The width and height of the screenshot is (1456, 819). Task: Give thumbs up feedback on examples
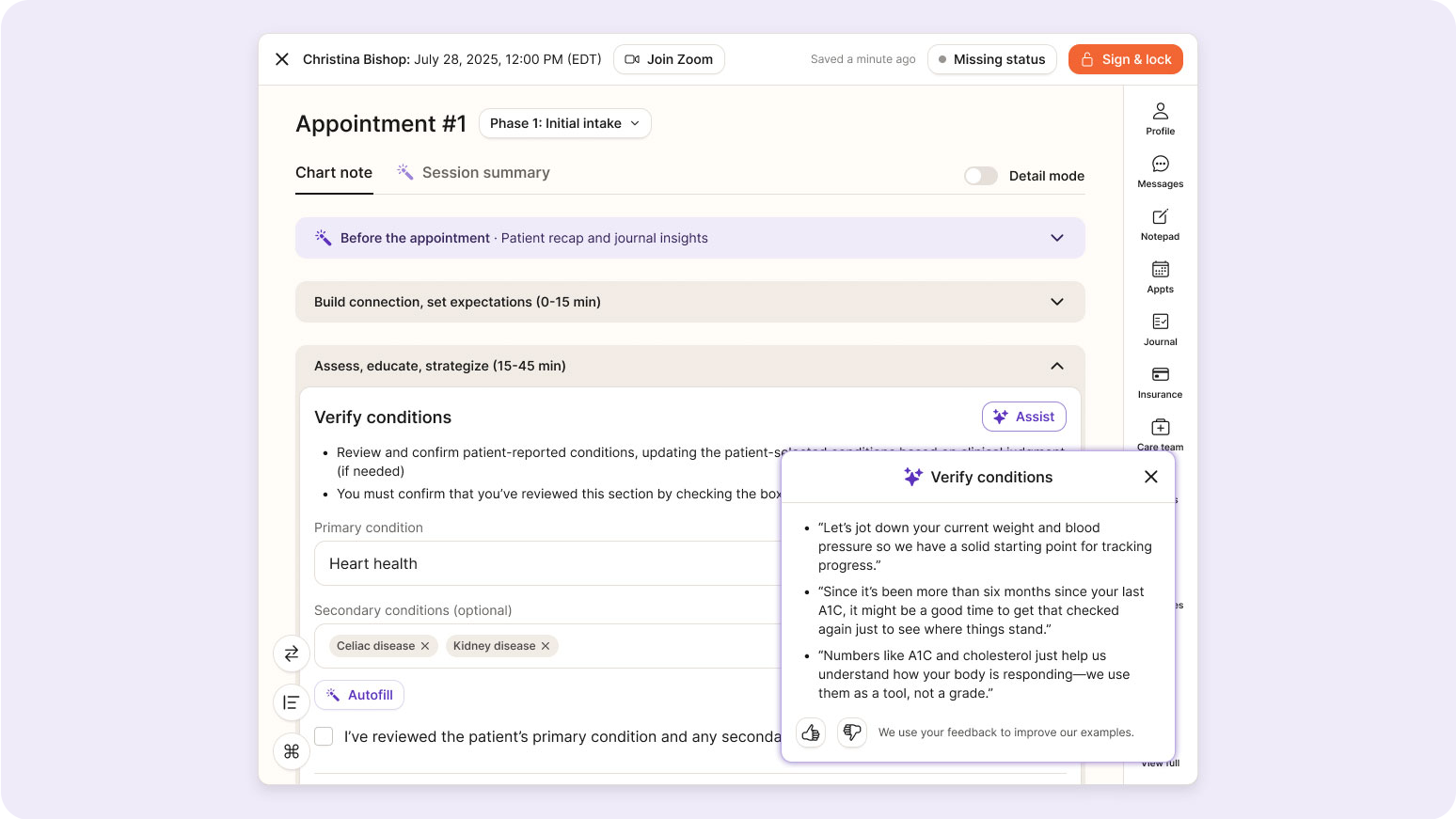tap(811, 732)
